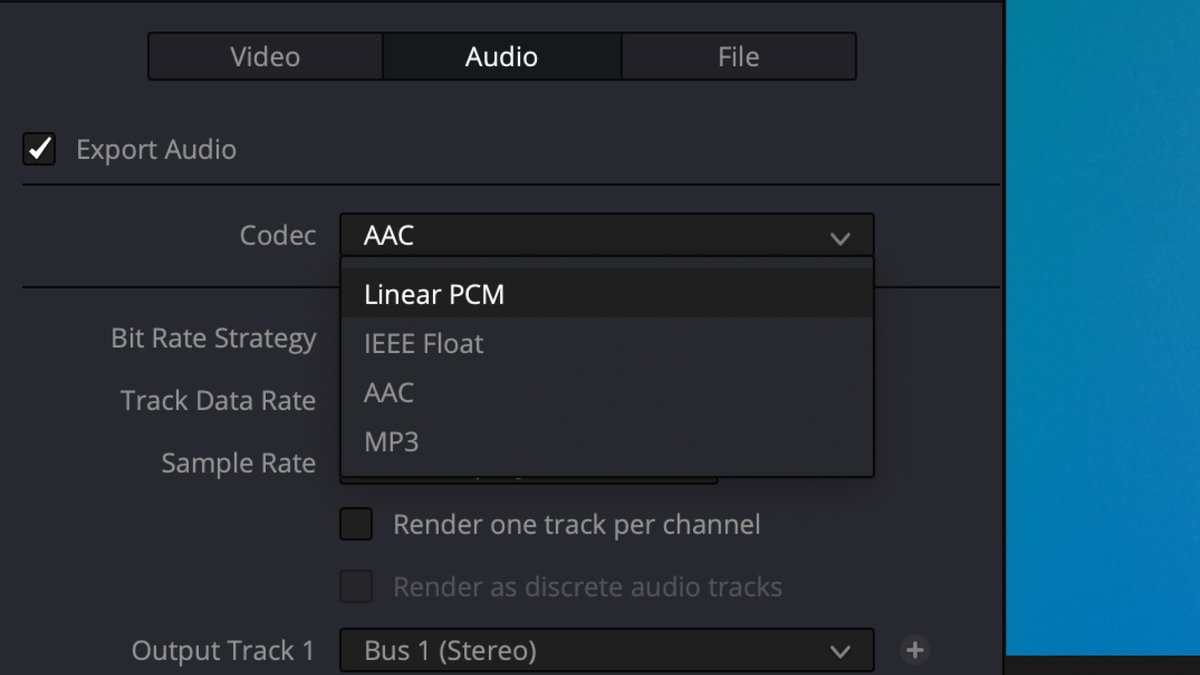This screenshot has width=1200, height=675.
Task: Click the Render one track per channel label
Action: pyautogui.click(x=576, y=524)
